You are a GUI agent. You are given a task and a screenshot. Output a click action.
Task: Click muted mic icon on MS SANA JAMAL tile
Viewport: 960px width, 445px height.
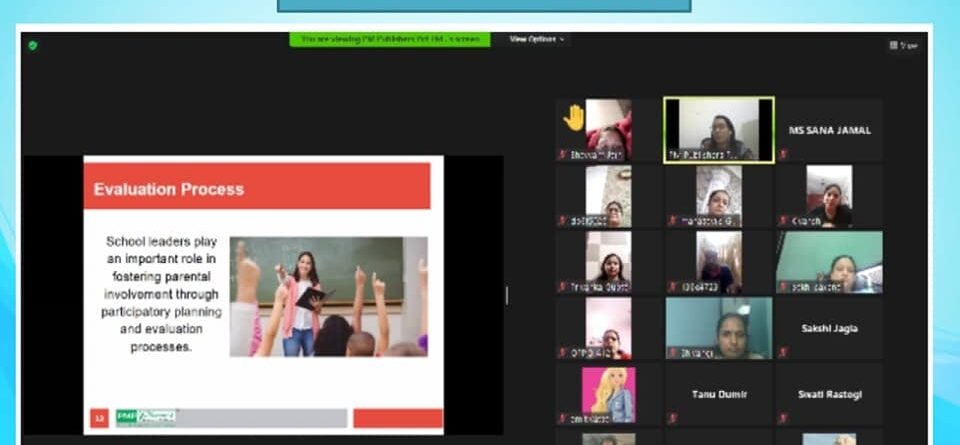783,154
